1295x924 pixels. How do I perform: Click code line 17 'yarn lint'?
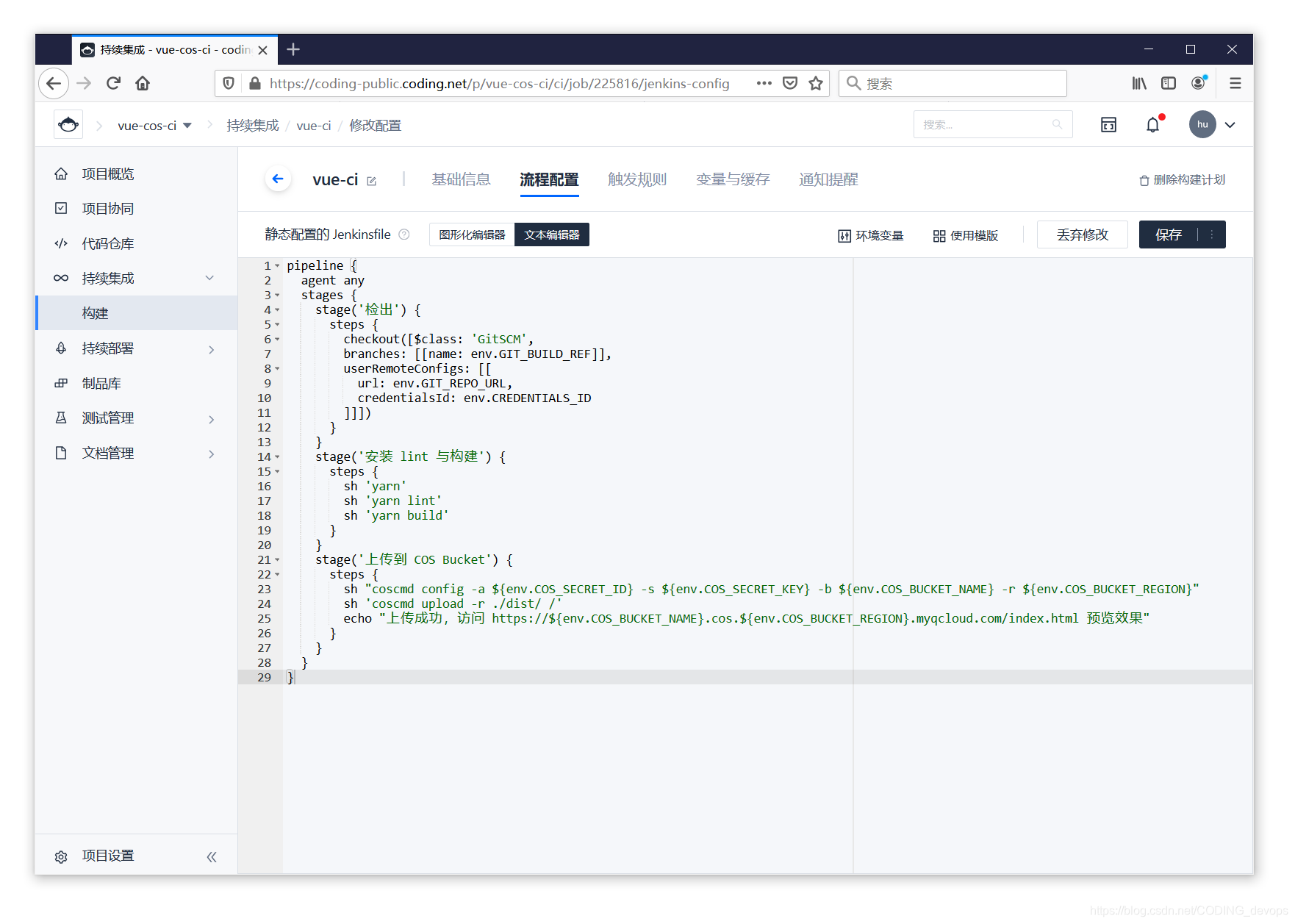pyautogui.click(x=393, y=501)
